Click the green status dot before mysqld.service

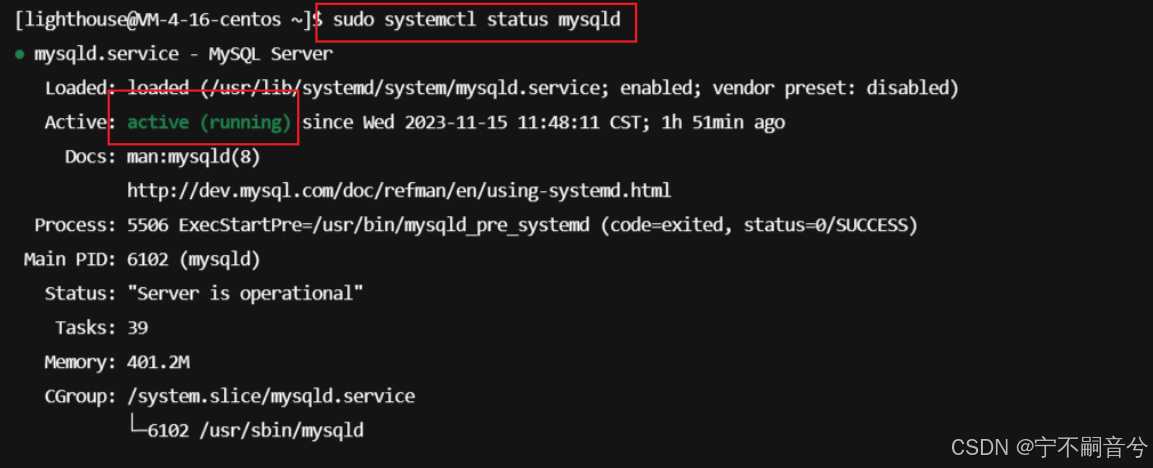19,54
